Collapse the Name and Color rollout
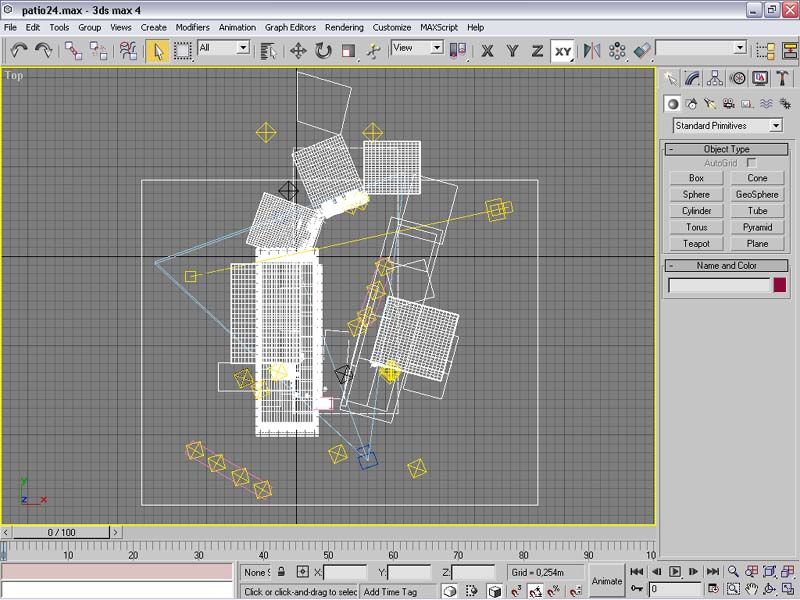 coord(727,265)
